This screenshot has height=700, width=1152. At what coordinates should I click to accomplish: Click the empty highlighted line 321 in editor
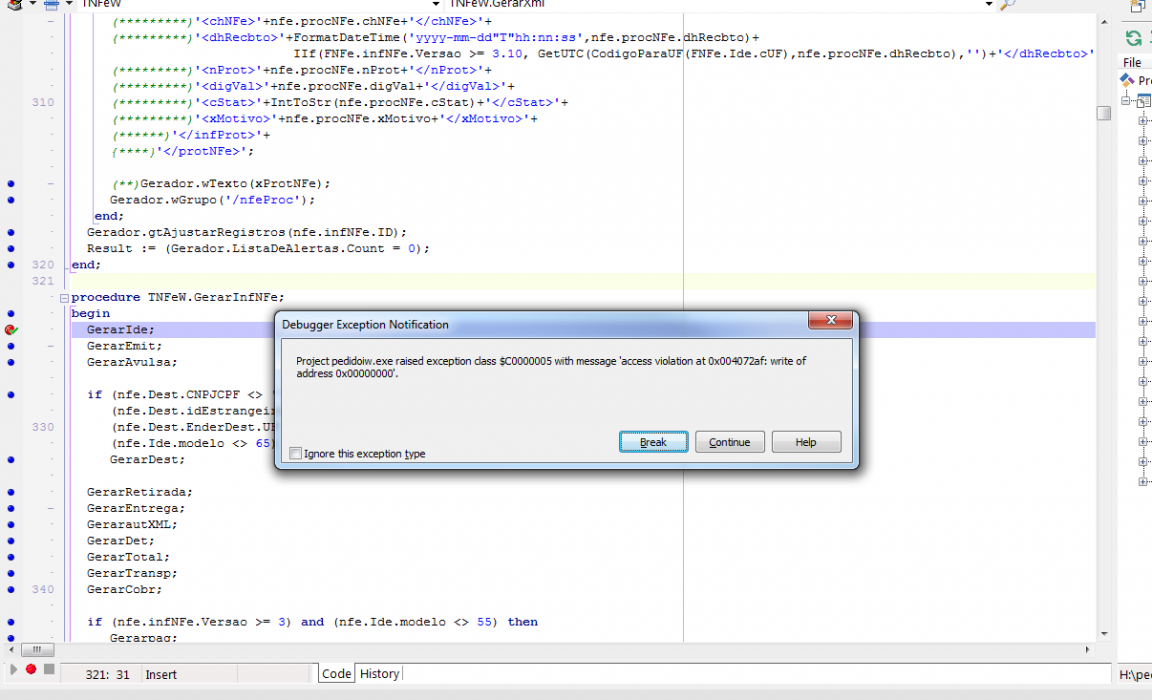[x=582, y=281]
